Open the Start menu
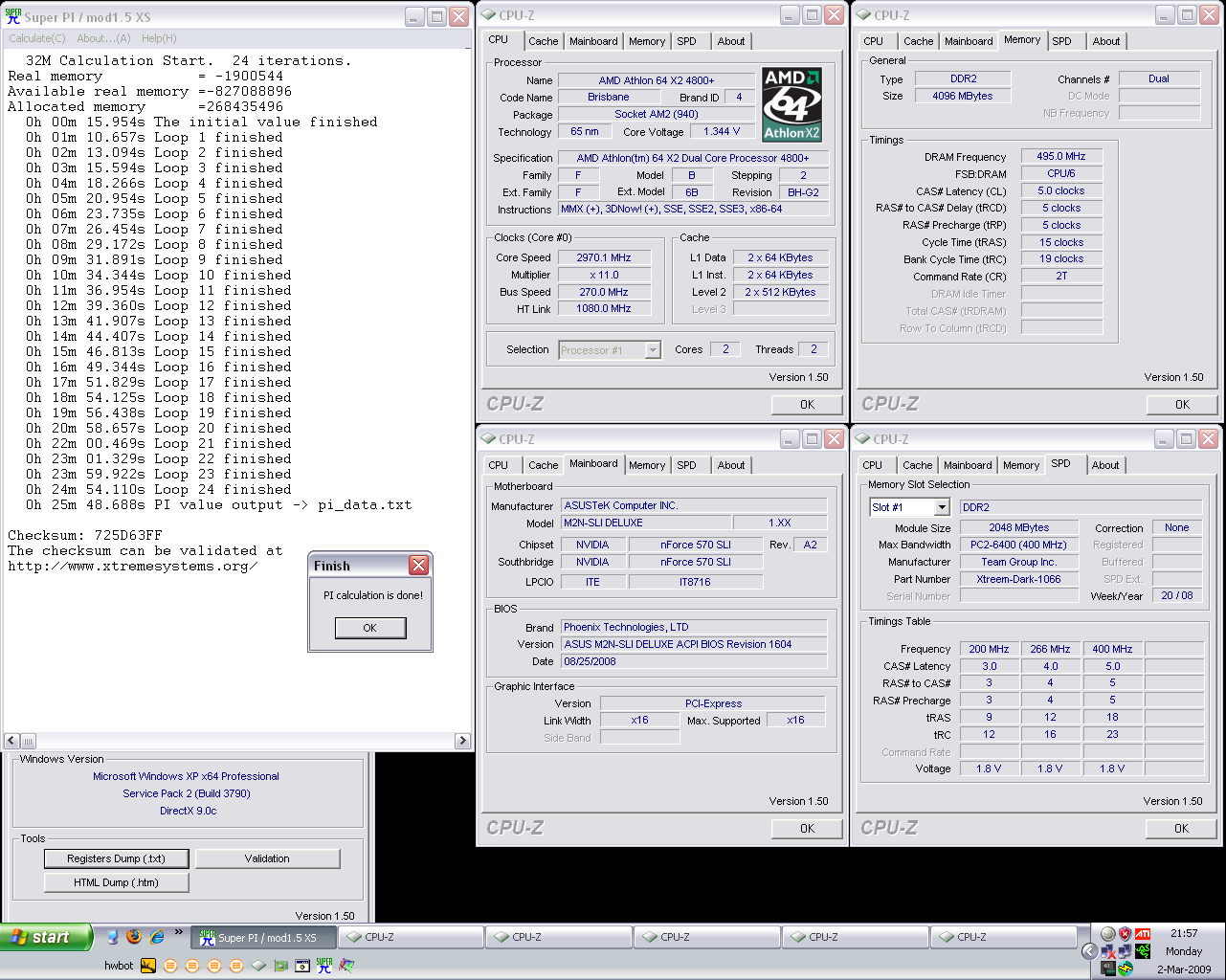1226x980 pixels. pos(46,937)
